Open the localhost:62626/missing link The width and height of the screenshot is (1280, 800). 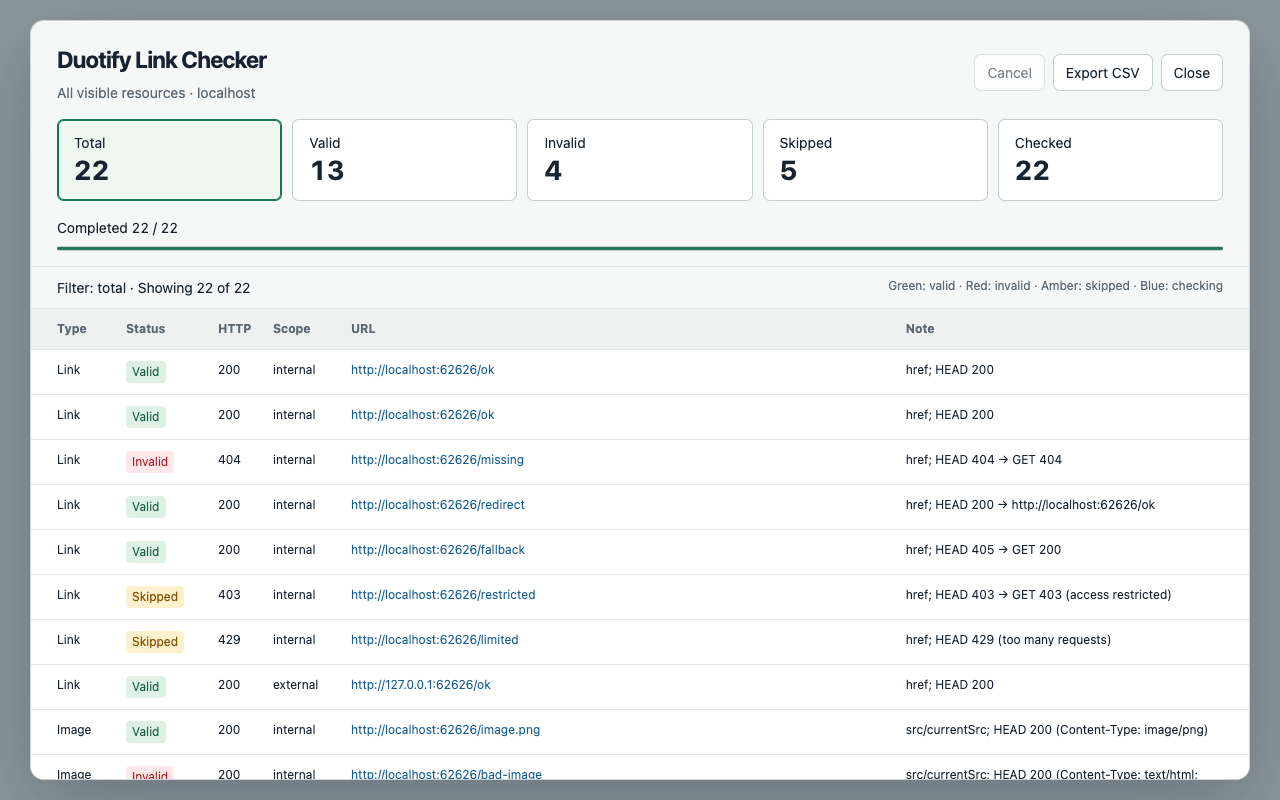[437, 460]
